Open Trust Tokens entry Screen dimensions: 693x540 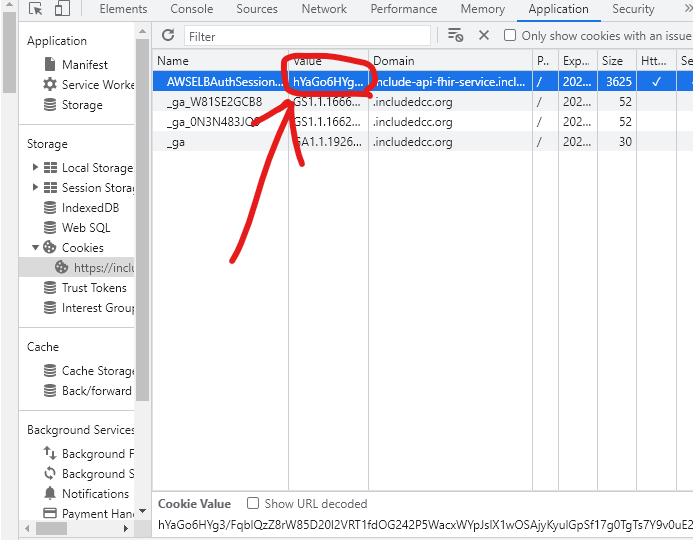pyautogui.click(x=85, y=288)
